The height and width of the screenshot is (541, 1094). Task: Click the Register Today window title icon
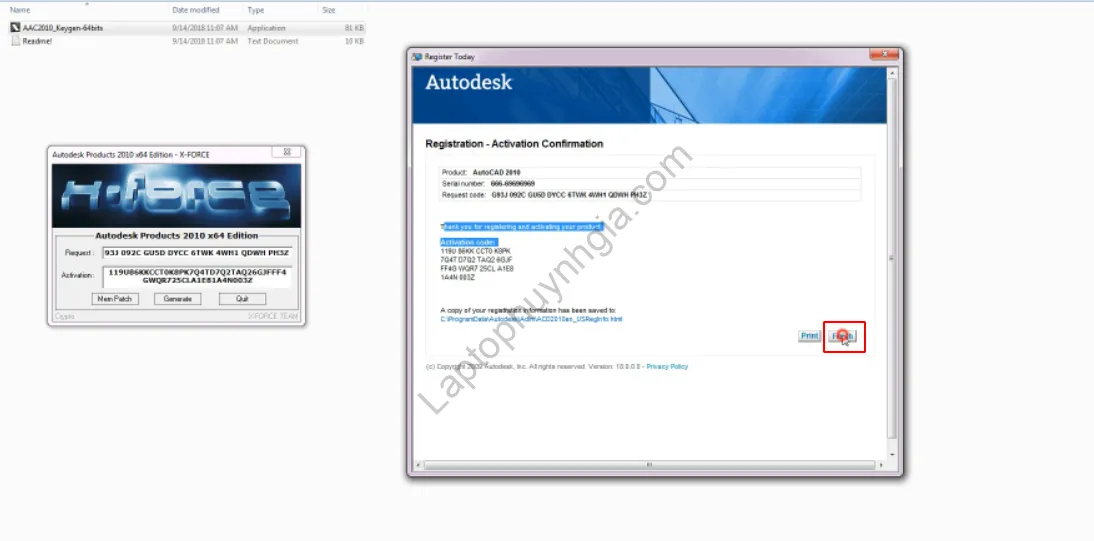pos(417,56)
